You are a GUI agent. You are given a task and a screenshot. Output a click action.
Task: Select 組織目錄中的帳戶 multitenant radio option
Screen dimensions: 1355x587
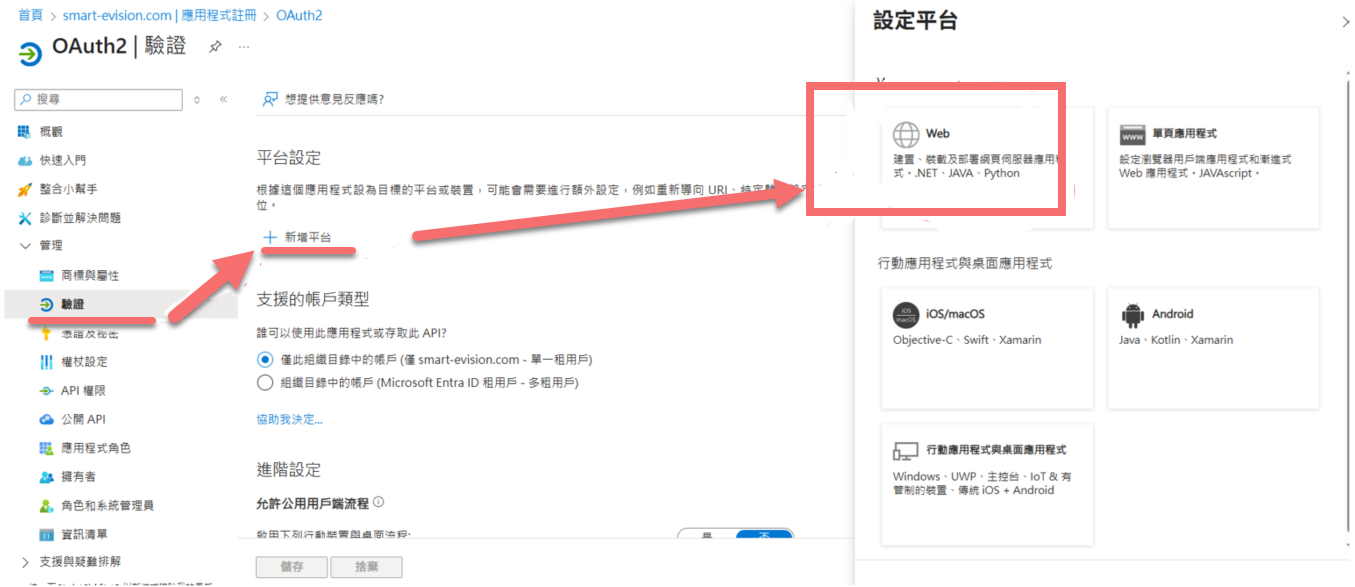[265, 382]
